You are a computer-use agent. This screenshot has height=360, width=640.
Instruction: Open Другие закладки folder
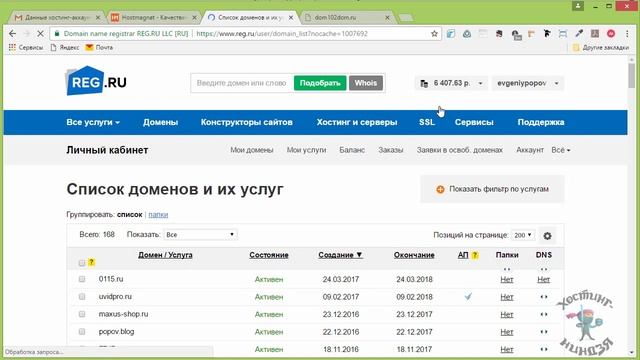(x=600, y=47)
